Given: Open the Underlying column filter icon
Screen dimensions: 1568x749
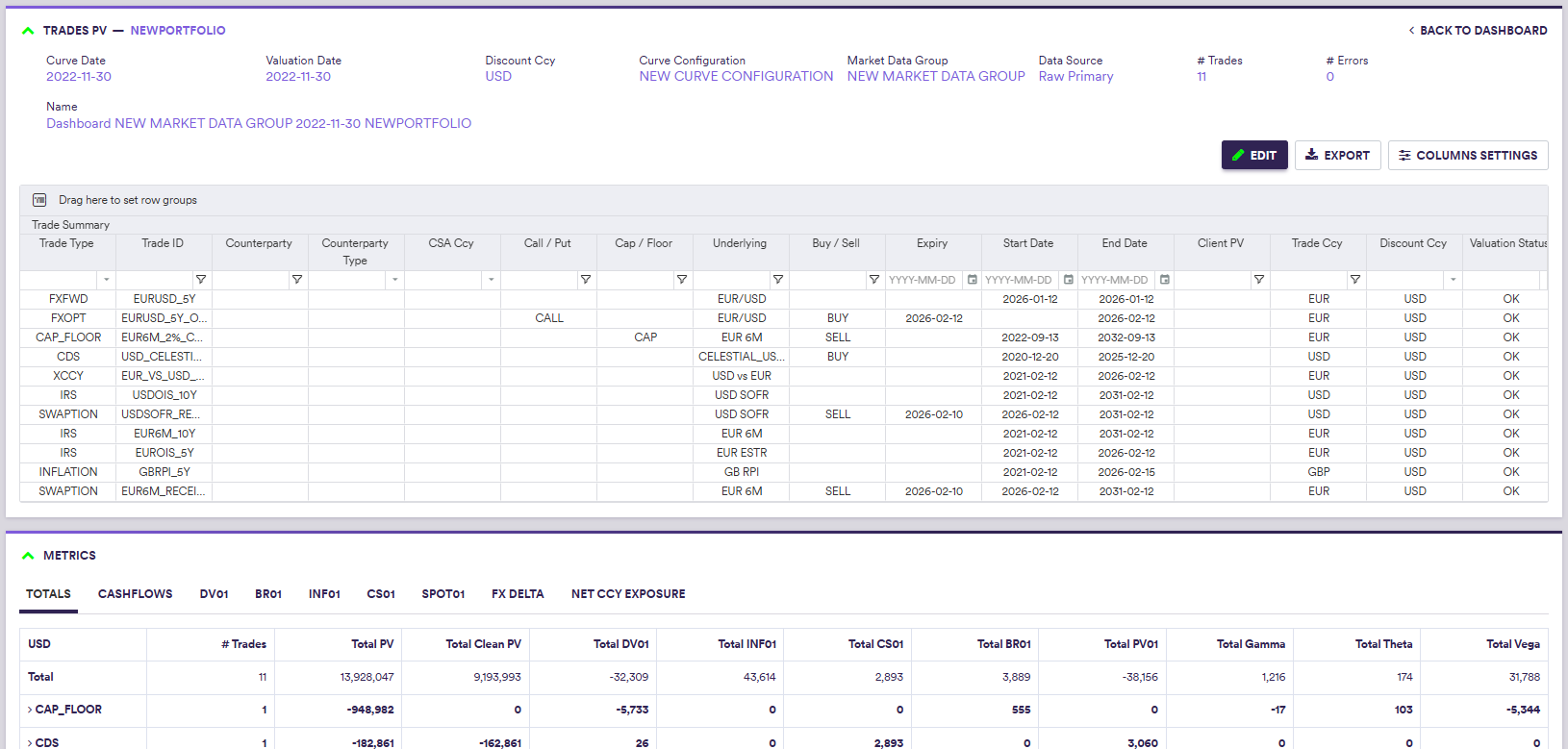Looking at the screenshot, I should coord(778,280).
